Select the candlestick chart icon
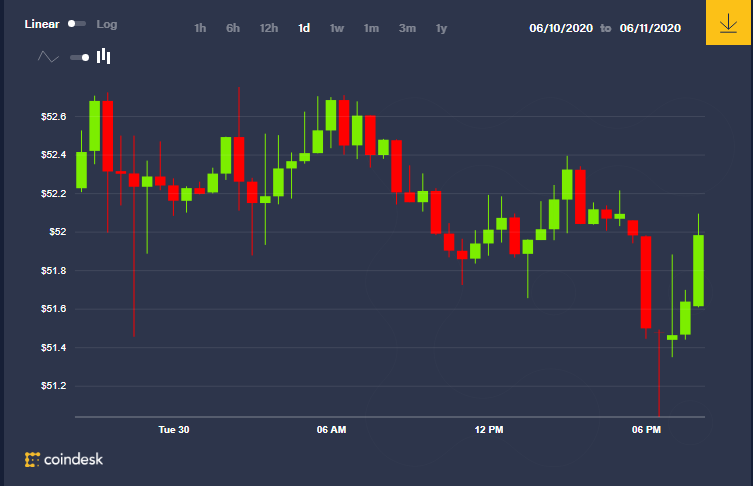 [x=104, y=56]
